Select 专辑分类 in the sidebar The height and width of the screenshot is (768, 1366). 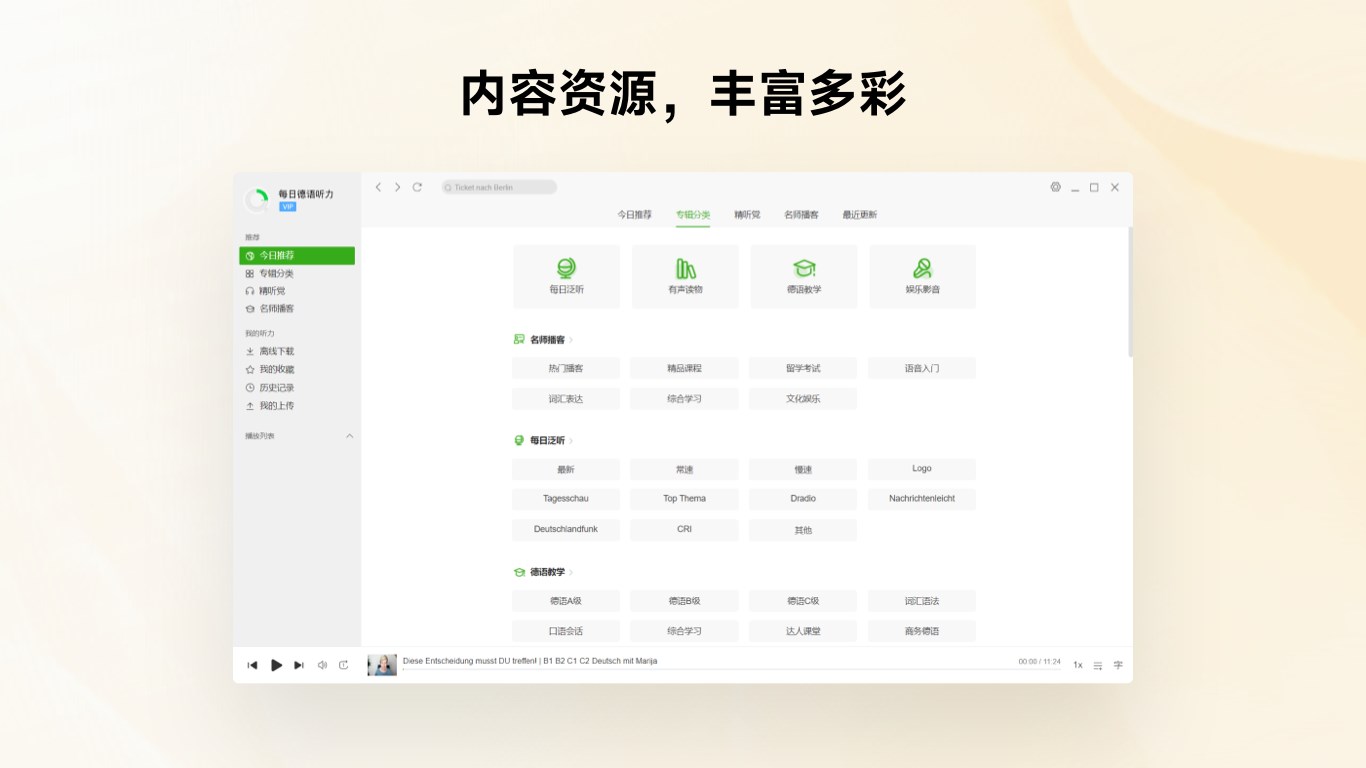(x=297, y=274)
